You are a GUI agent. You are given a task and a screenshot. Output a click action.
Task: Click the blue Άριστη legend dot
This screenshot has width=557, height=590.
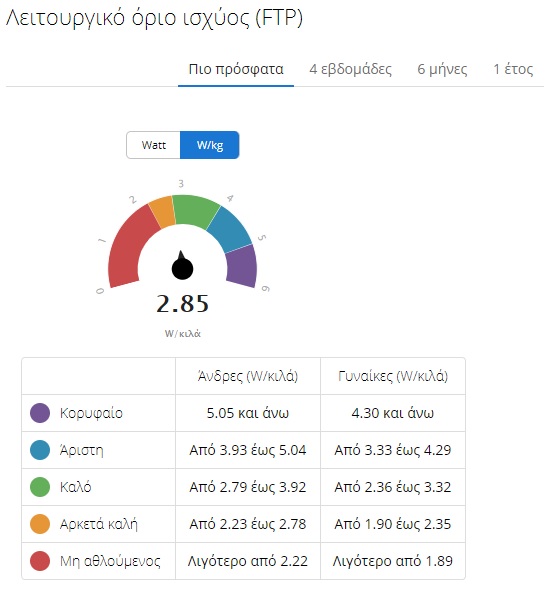click(40, 450)
